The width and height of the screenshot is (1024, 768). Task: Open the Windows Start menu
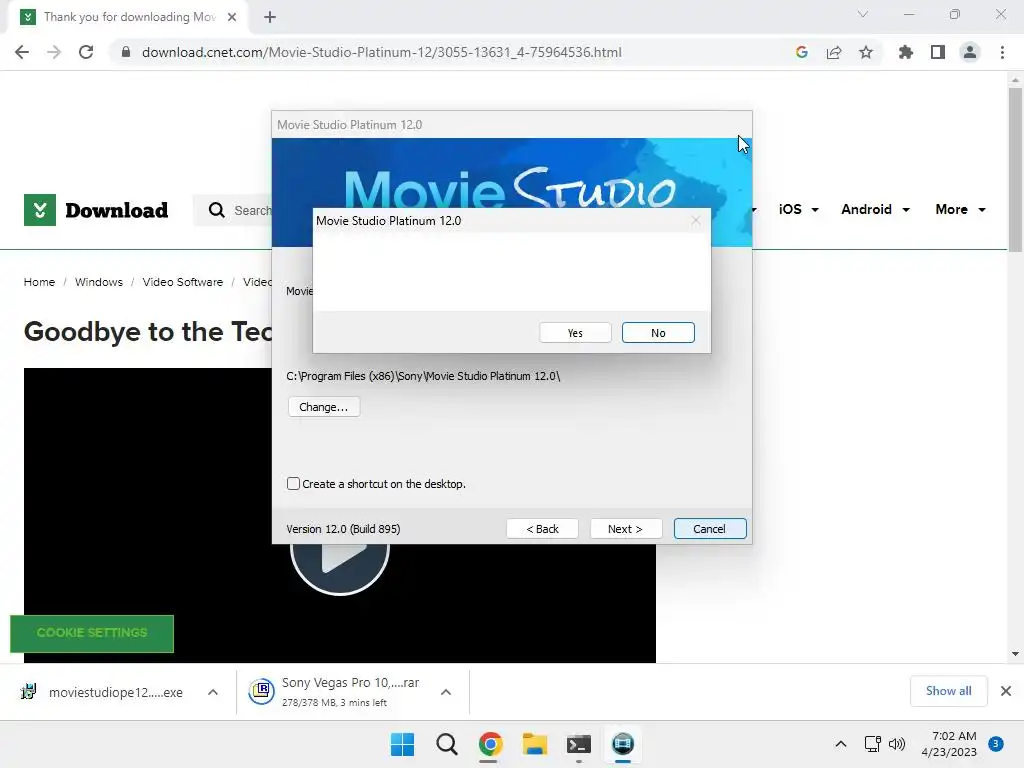(x=402, y=744)
